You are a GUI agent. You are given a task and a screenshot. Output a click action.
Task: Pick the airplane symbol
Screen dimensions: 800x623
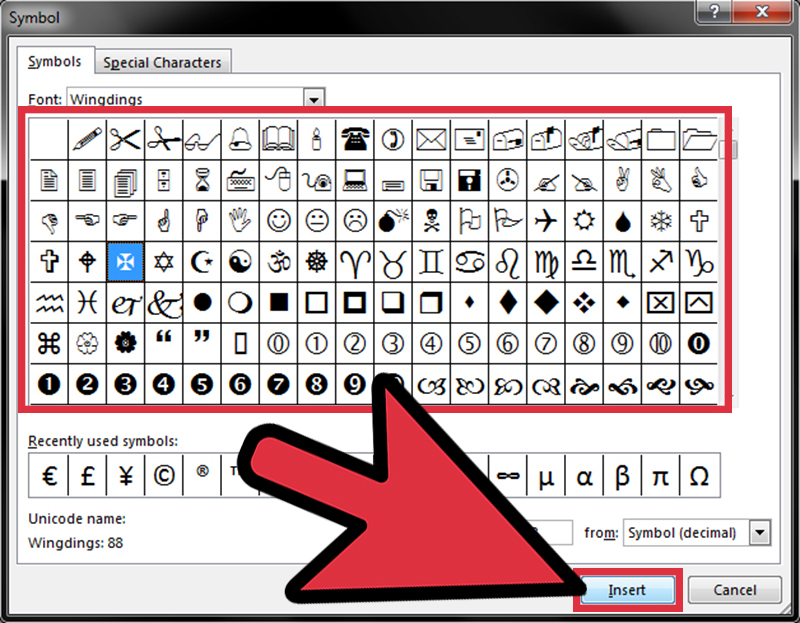pos(546,221)
